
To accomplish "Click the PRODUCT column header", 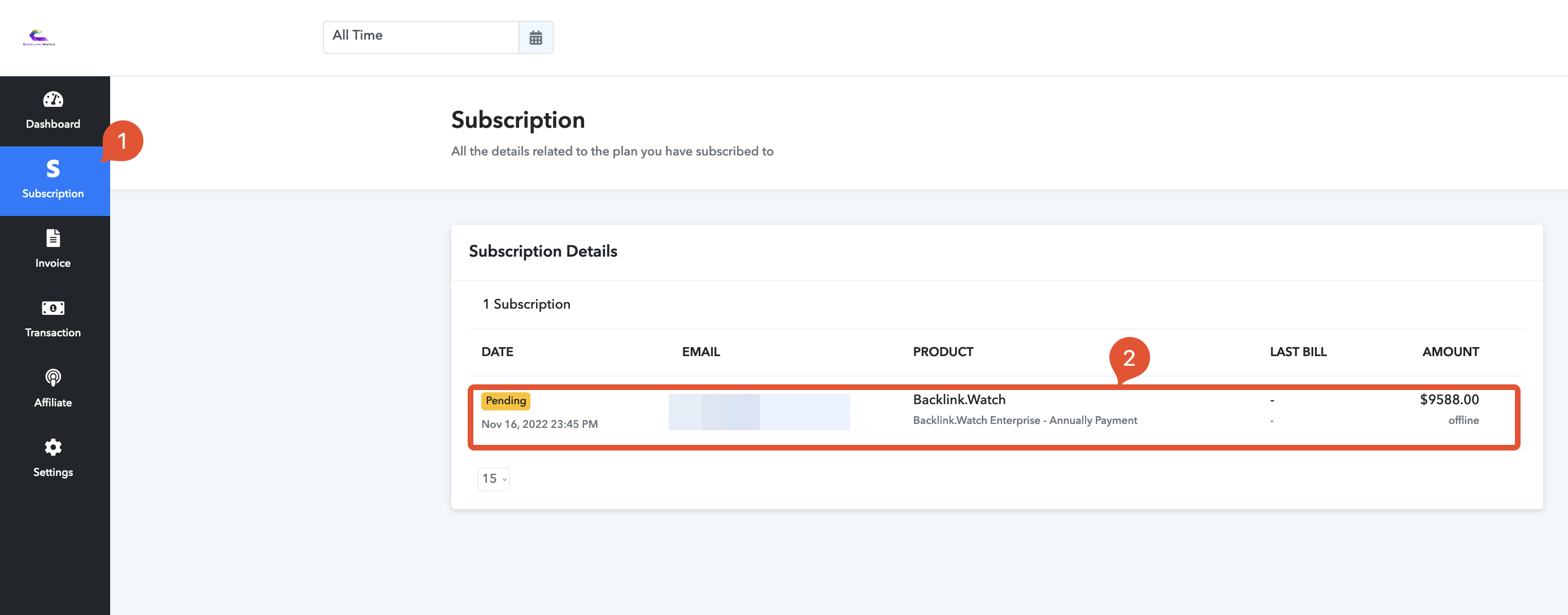I will click(x=943, y=352).
